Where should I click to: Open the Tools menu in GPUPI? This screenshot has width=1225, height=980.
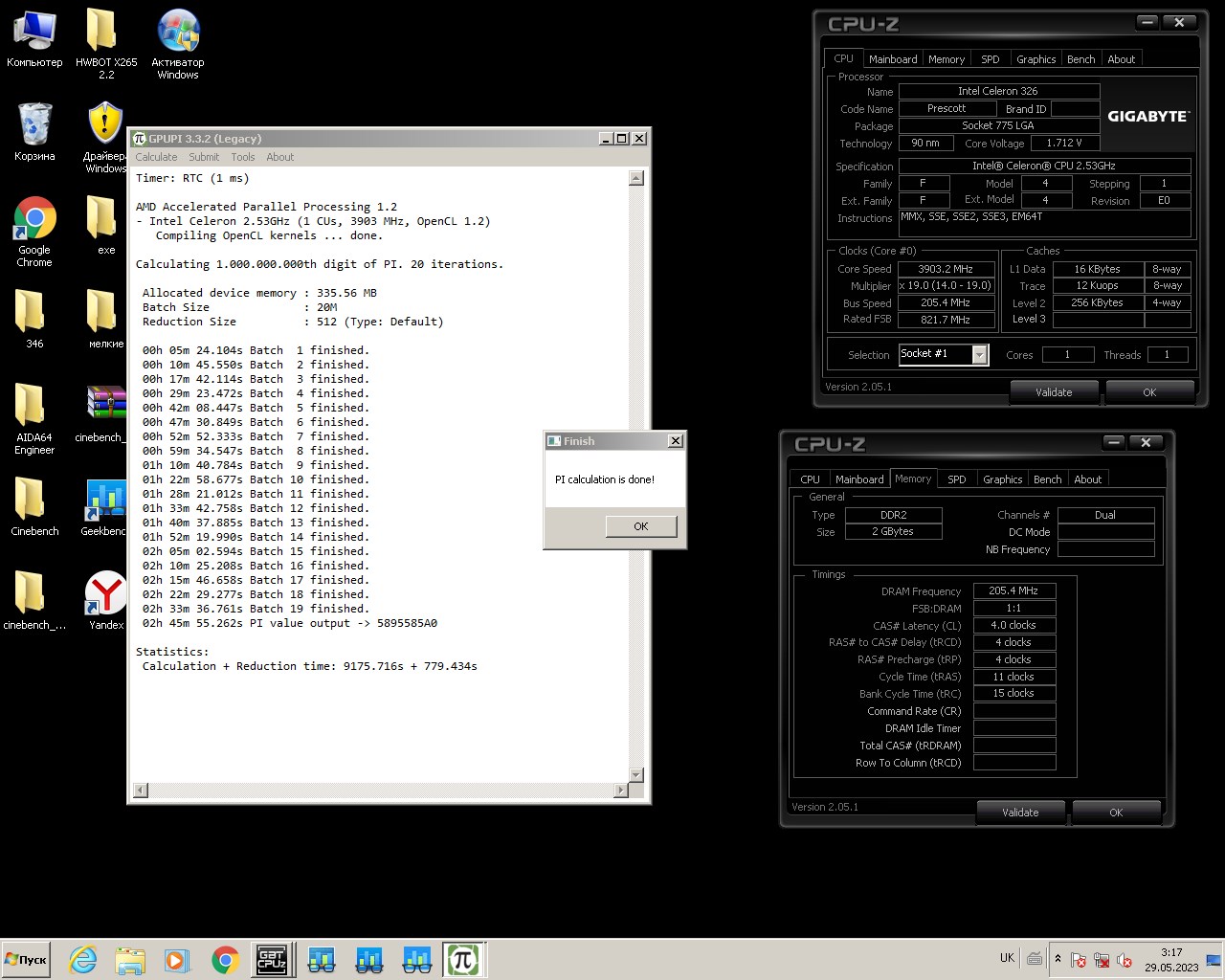point(243,157)
